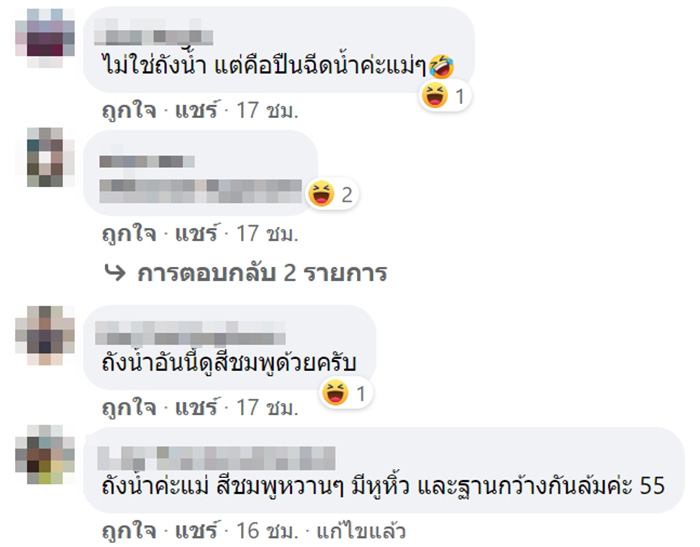The image size is (700, 547).
Task: Open laughing reaction on pink bucket comment
Action: click(x=346, y=393)
